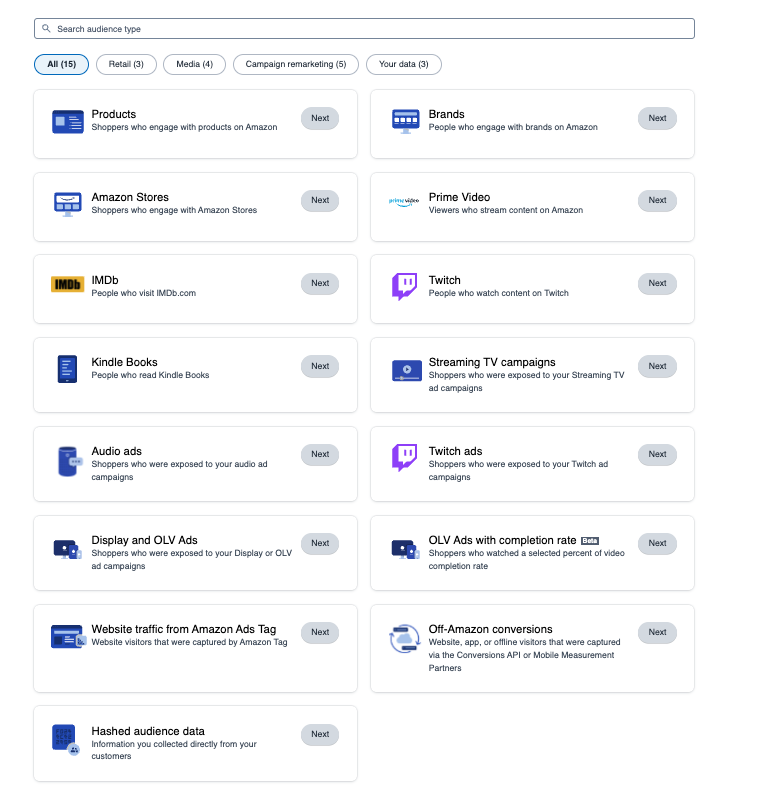Choose Next on the IMDb card

point(320,283)
